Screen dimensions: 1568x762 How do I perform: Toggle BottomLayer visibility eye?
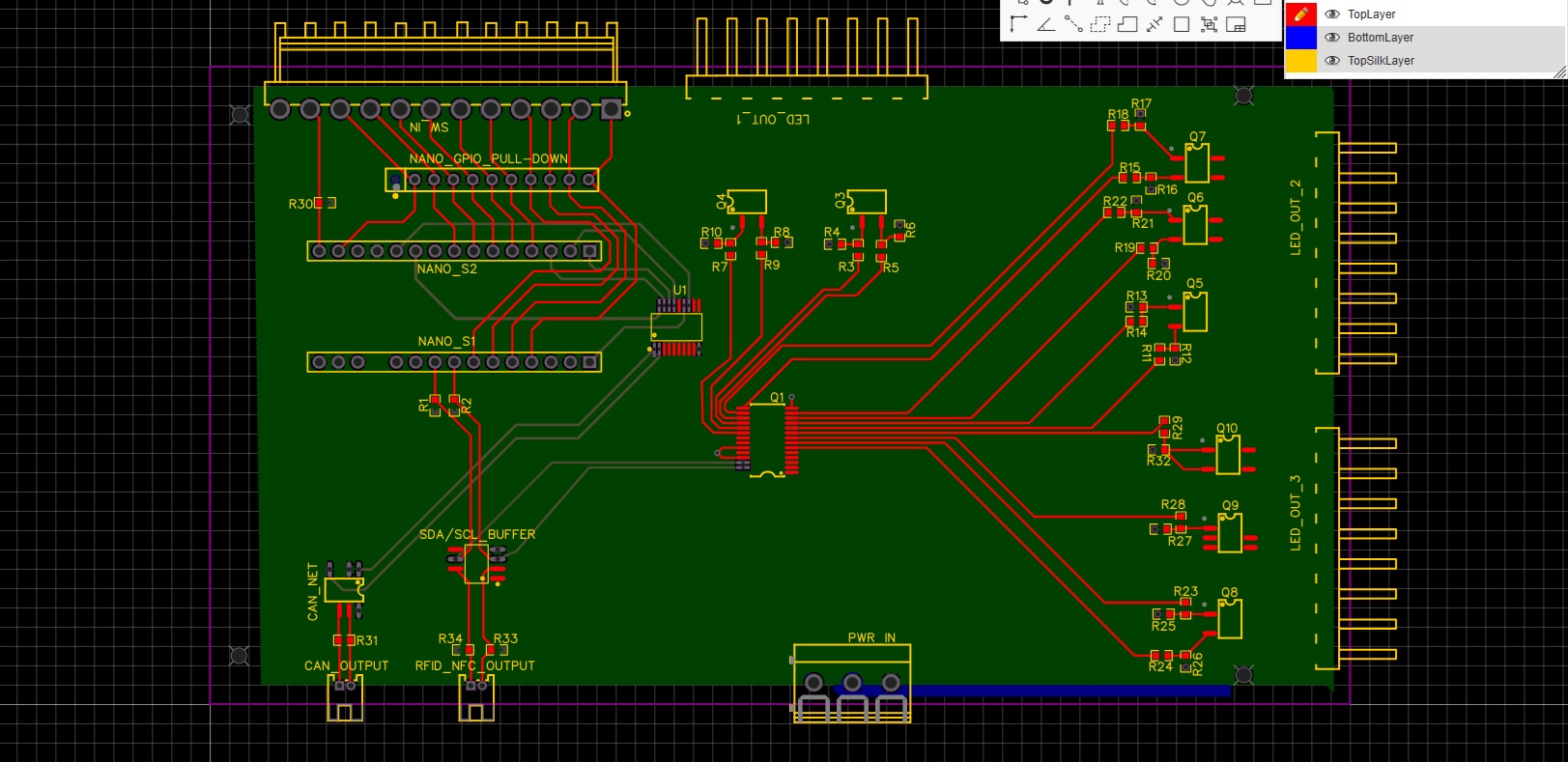[x=1332, y=38]
